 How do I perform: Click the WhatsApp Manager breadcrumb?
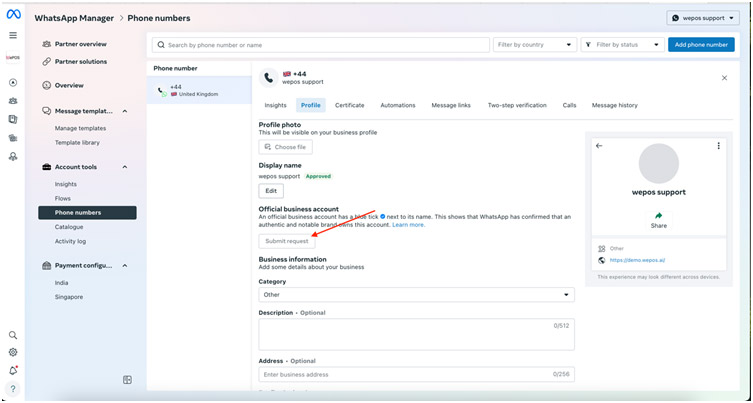[x=74, y=18]
